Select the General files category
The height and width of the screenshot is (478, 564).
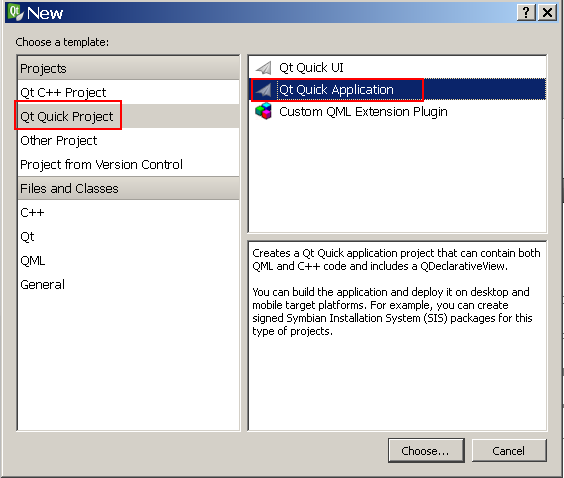pos(128,284)
